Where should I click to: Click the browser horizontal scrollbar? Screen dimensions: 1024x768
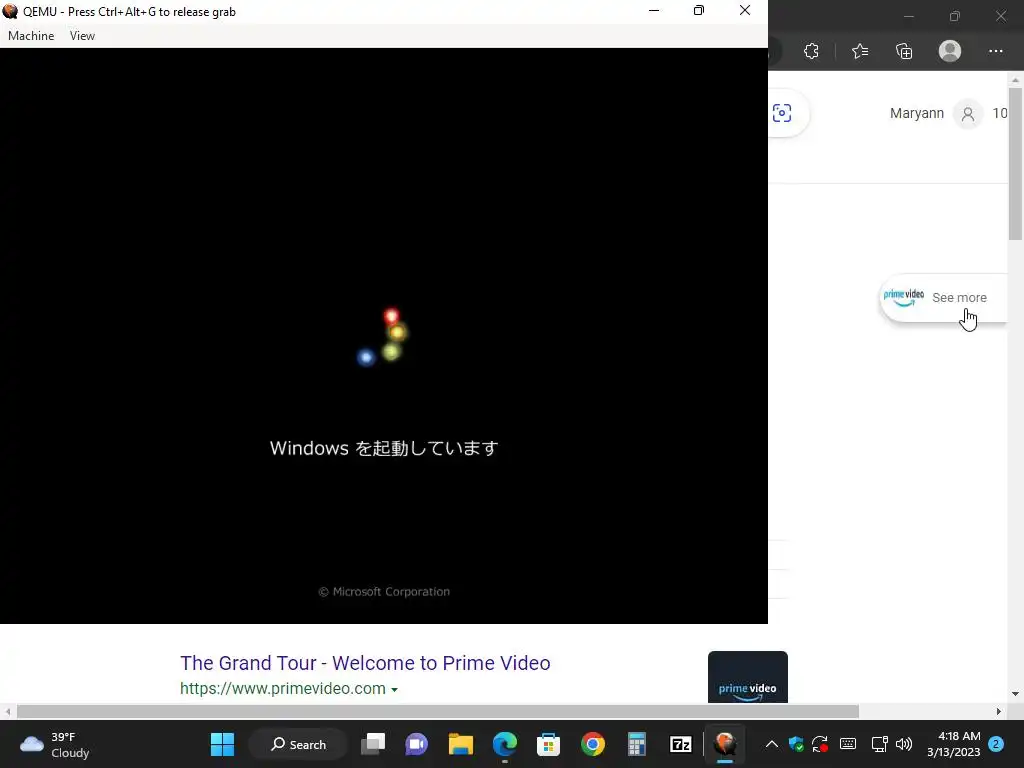[x=438, y=711]
